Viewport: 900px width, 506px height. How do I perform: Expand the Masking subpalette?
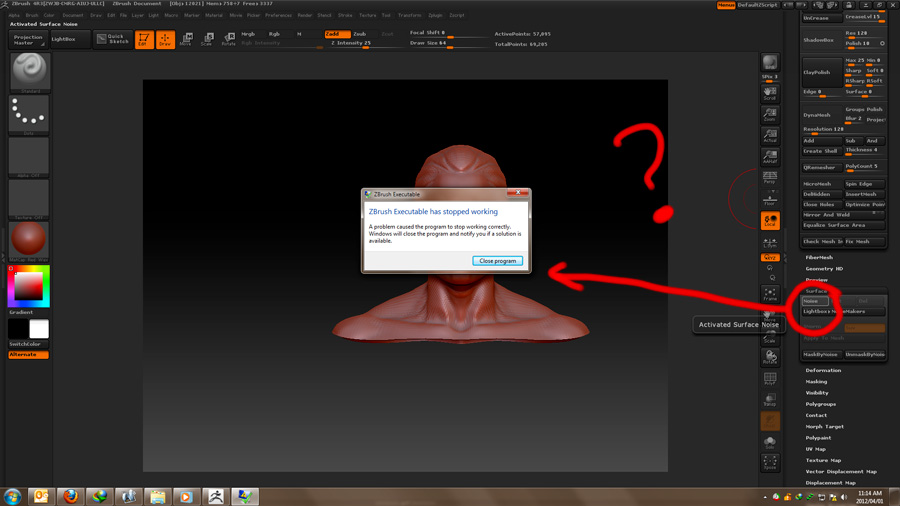coord(816,382)
